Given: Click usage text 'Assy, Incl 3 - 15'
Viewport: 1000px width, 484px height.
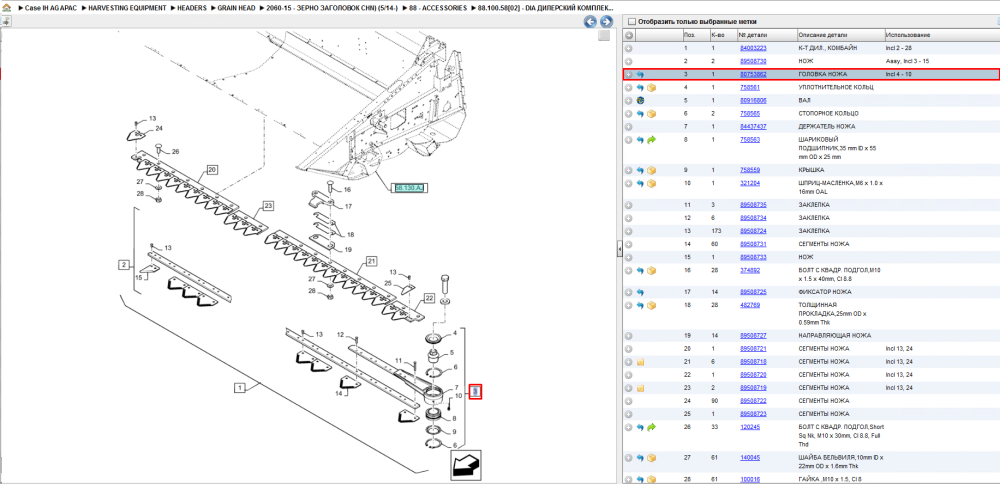Looking at the screenshot, I should pos(908,61).
